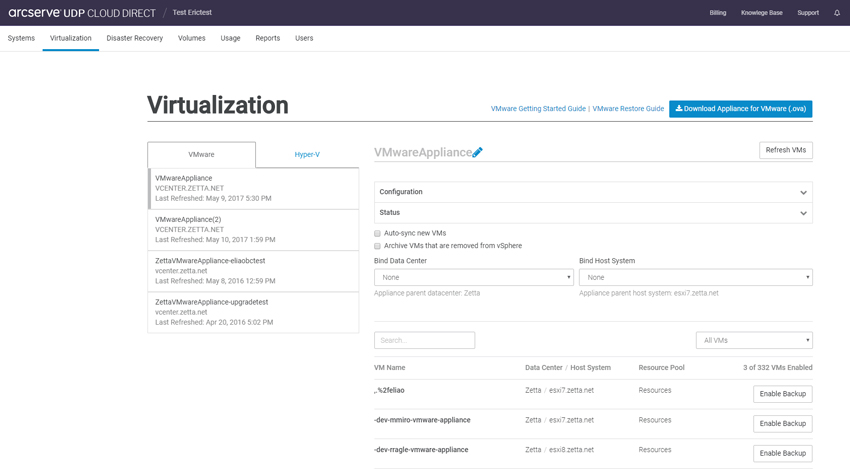
Task: Expand the Configuration section
Action: pyautogui.click(x=593, y=192)
